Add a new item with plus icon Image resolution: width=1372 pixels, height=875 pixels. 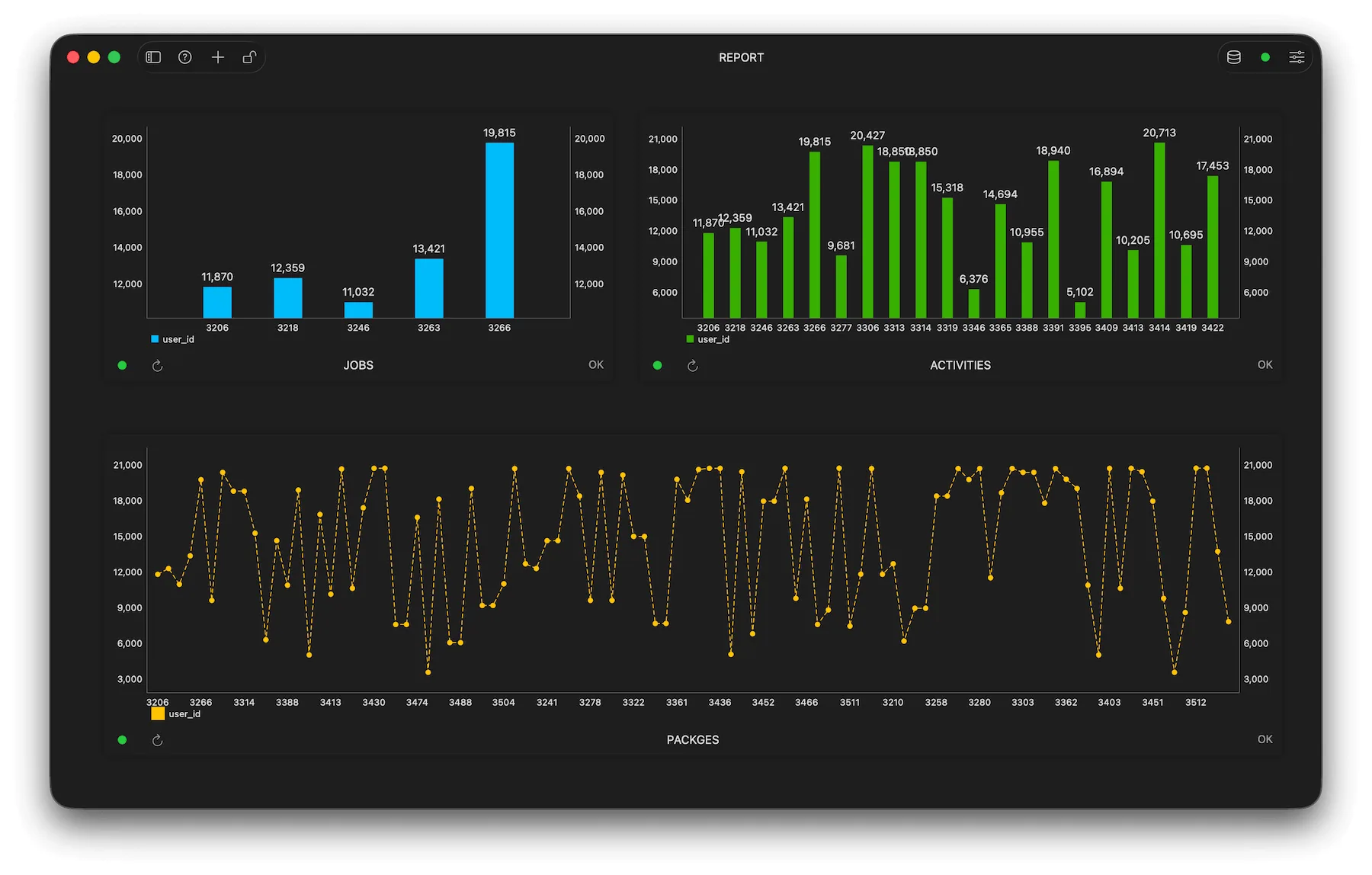pyautogui.click(x=218, y=57)
